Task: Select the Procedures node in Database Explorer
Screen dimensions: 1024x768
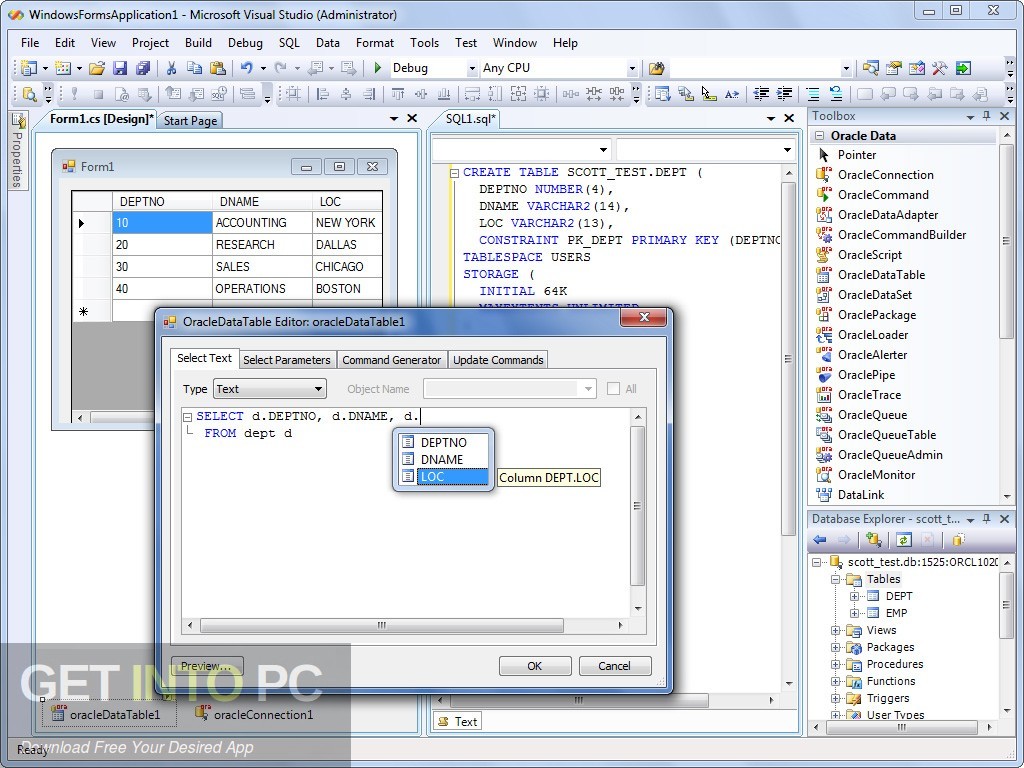Action: point(895,664)
